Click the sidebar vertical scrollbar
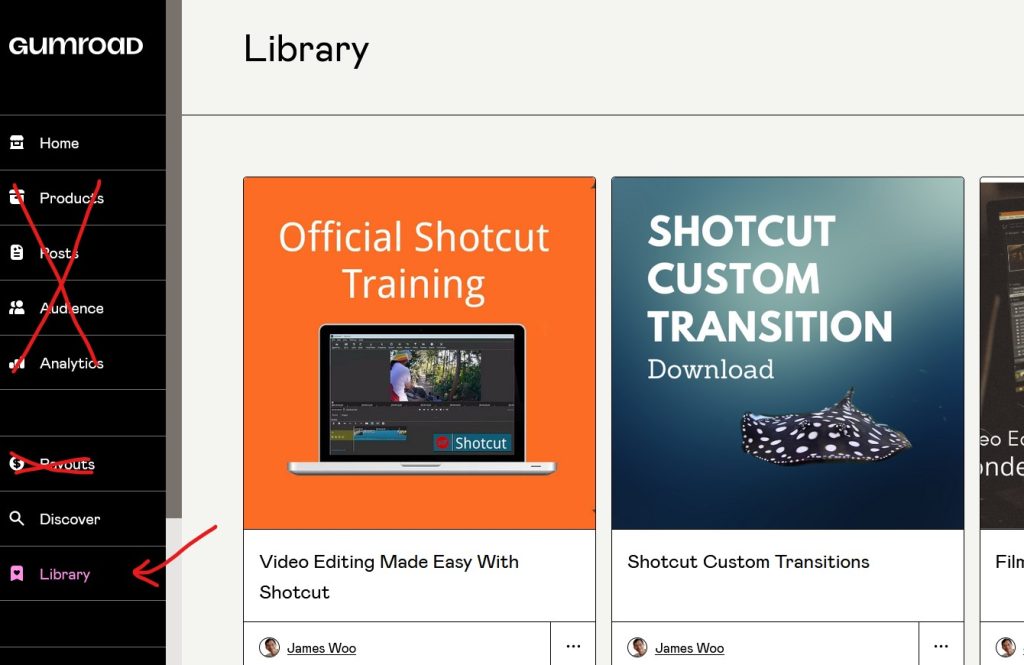 click(x=174, y=259)
